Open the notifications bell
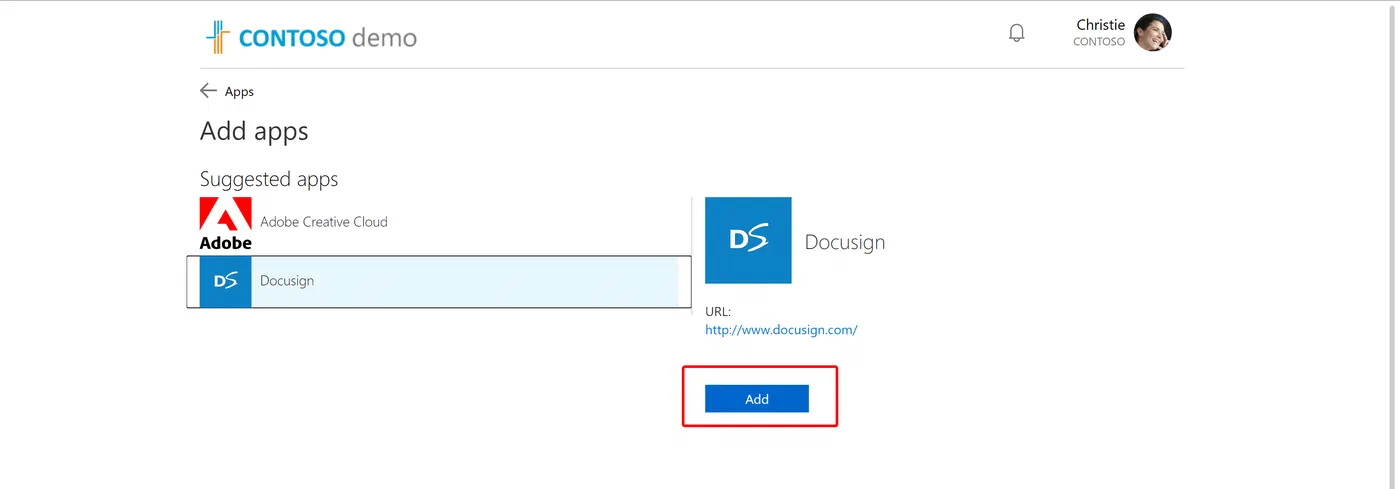 1017,33
